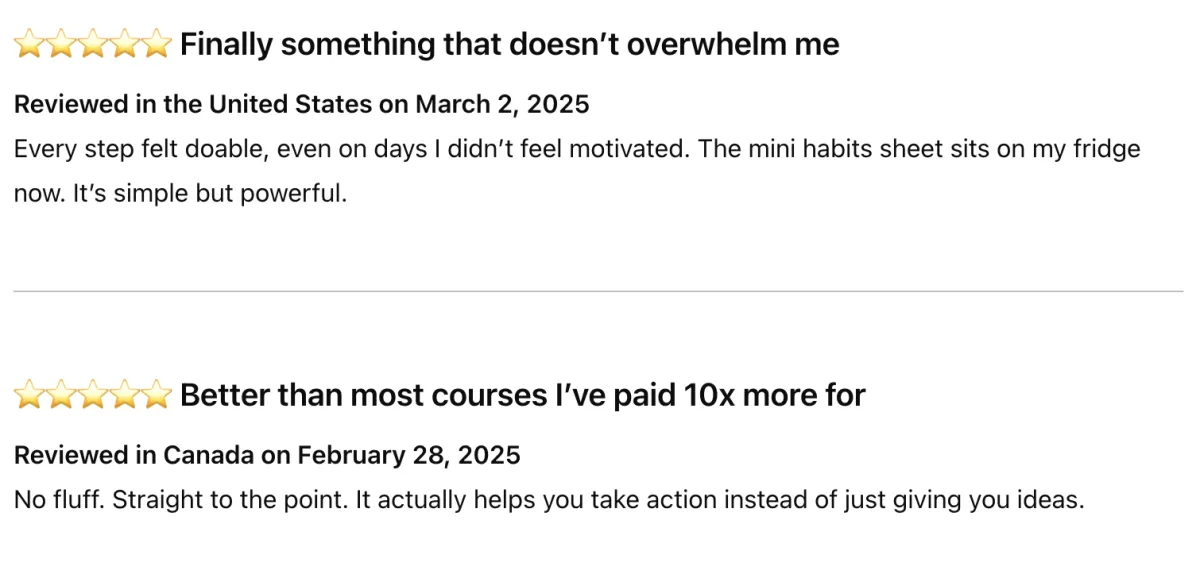Click the 'United States' text in review location
This screenshot has height=578, width=1200.
[289, 104]
